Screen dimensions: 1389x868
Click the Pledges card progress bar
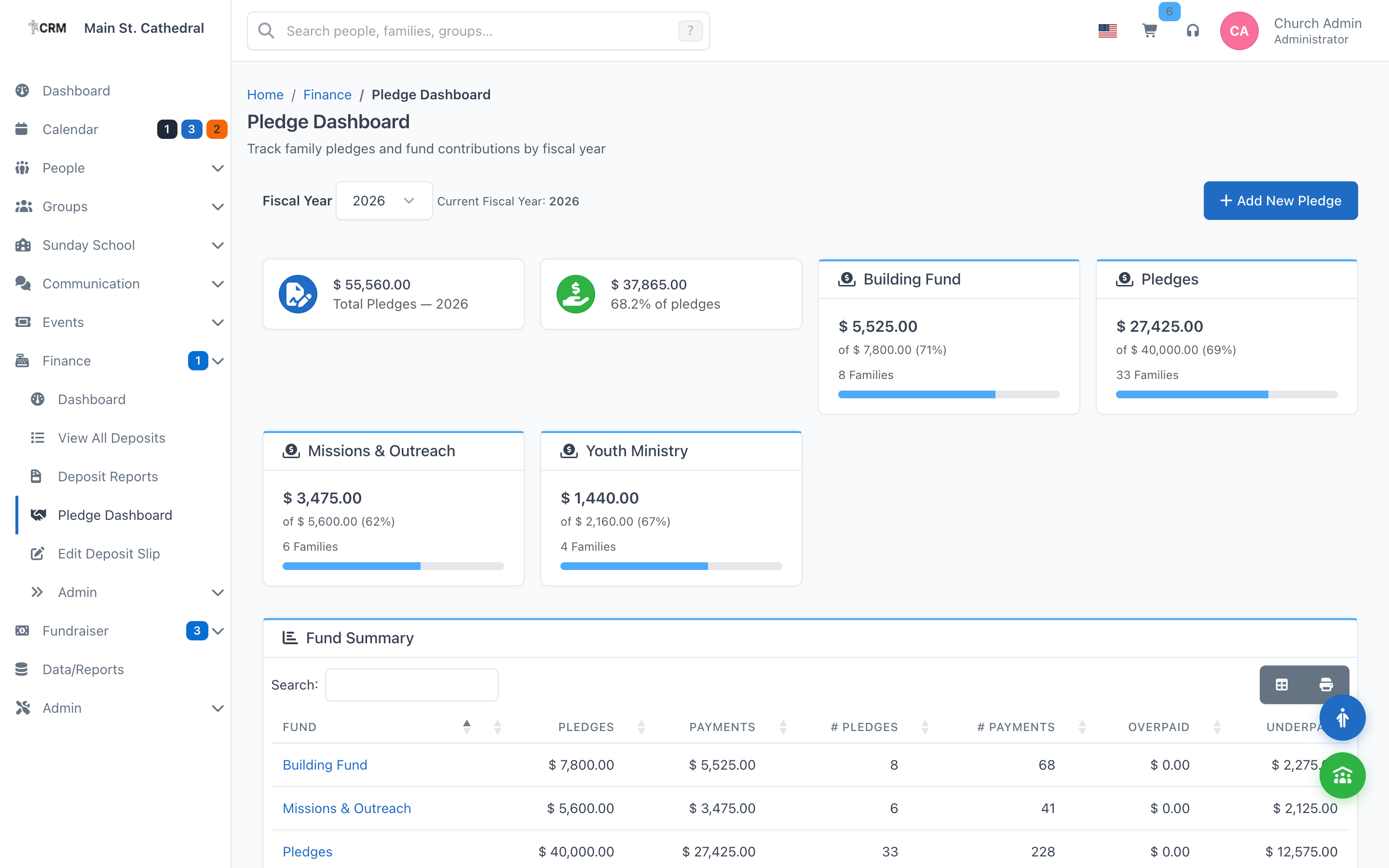pyautogui.click(x=1226, y=394)
